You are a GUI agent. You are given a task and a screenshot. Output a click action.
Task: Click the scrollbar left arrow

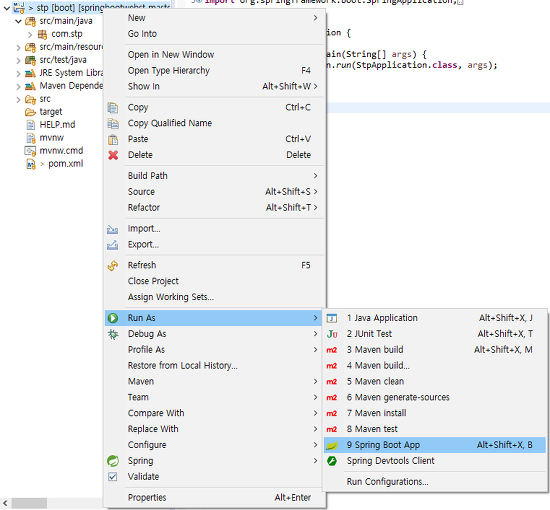click(5, 503)
